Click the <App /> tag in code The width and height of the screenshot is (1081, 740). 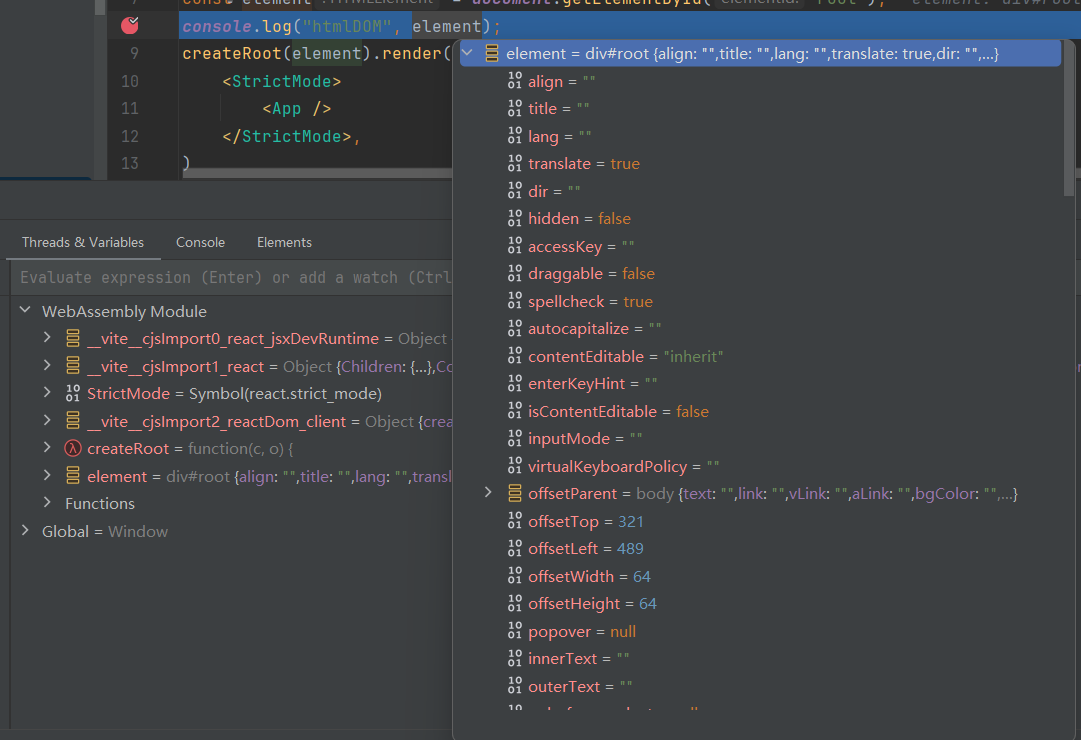[296, 108]
